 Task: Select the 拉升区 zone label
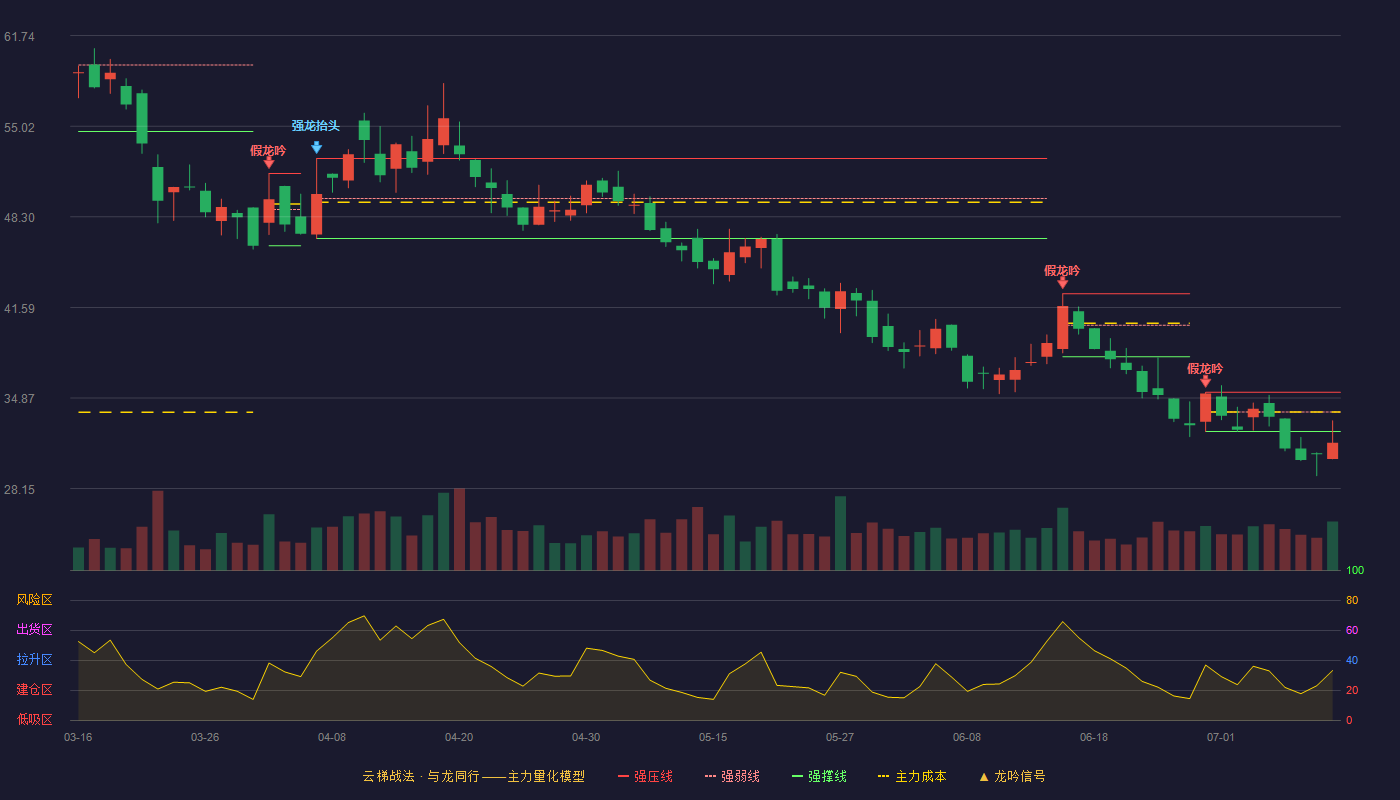click(x=34, y=660)
